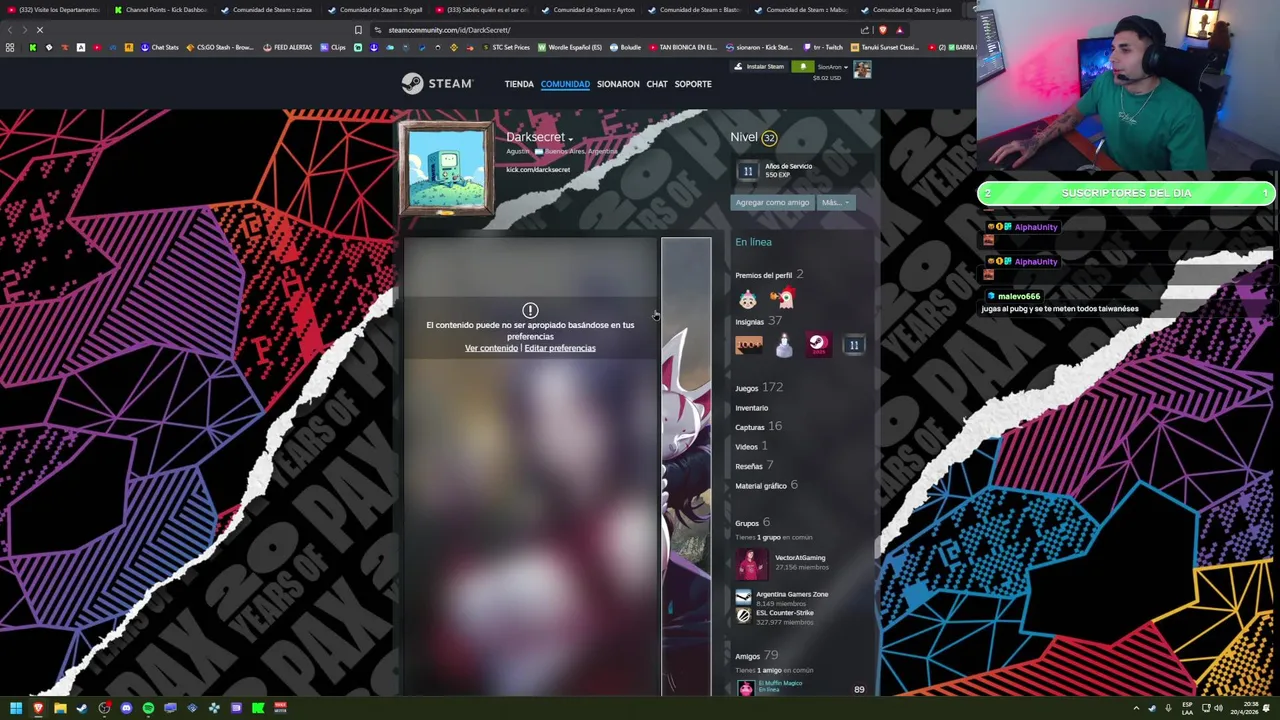Click the rooster profile award icon
This screenshot has width=1280, height=720.
pyautogui.click(x=783, y=298)
